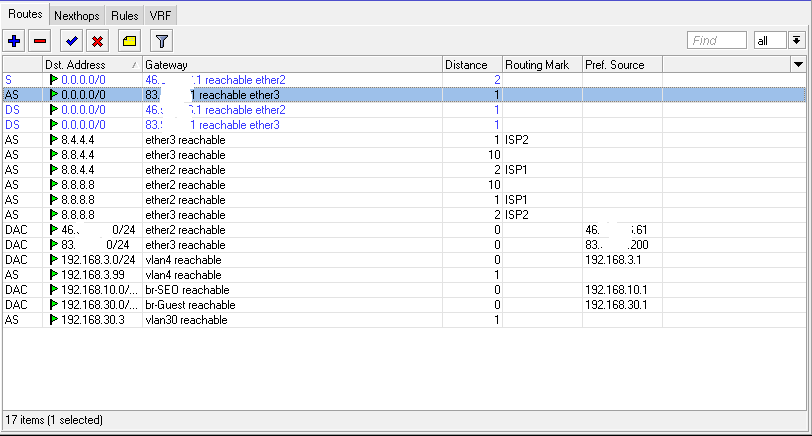Click the red cross Disable icon
The image size is (812, 436).
97,41
